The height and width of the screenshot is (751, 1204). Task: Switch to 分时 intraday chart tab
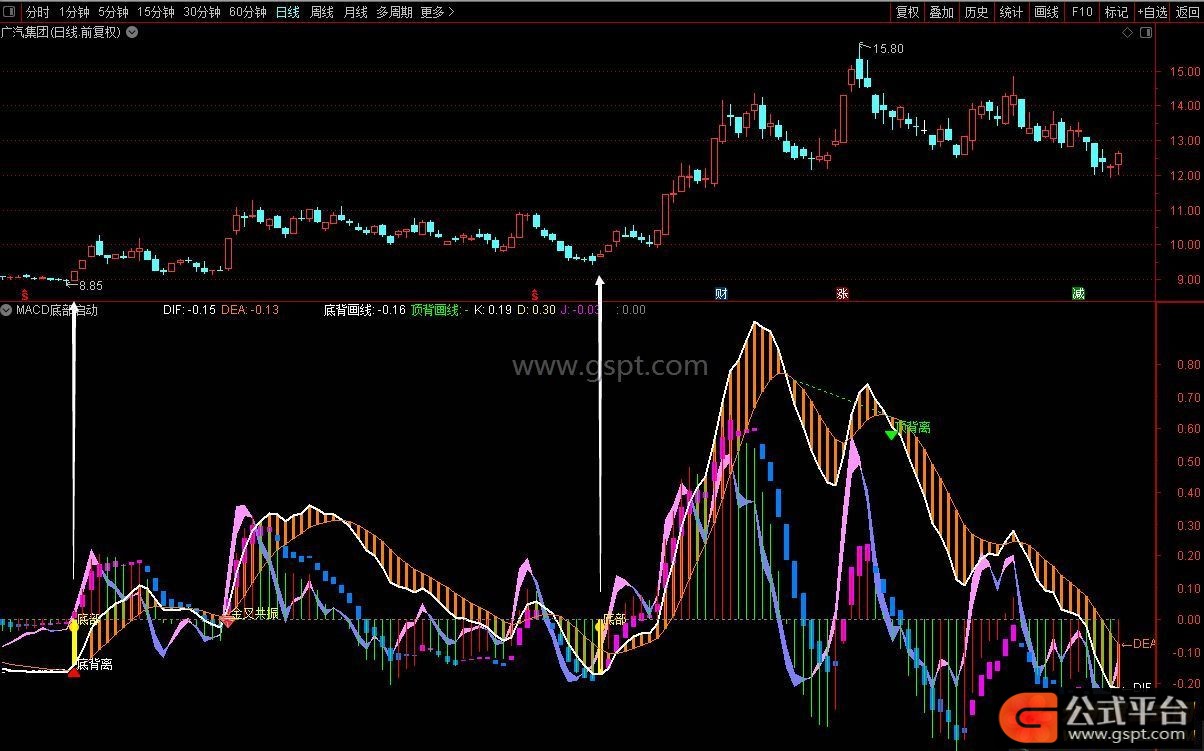click(x=37, y=12)
